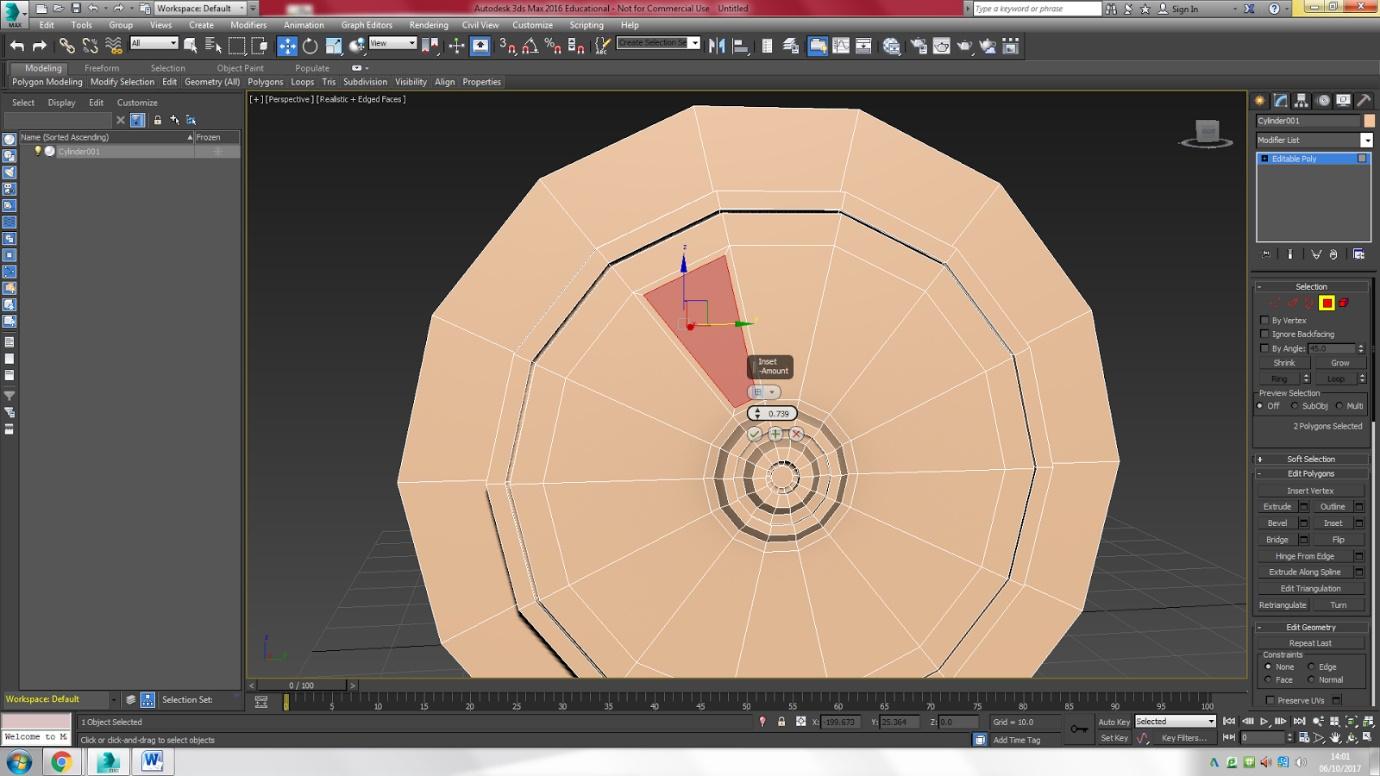Viewport: 1380px width, 776px height.
Task: Click the Bevel button
Action: 1277,523
